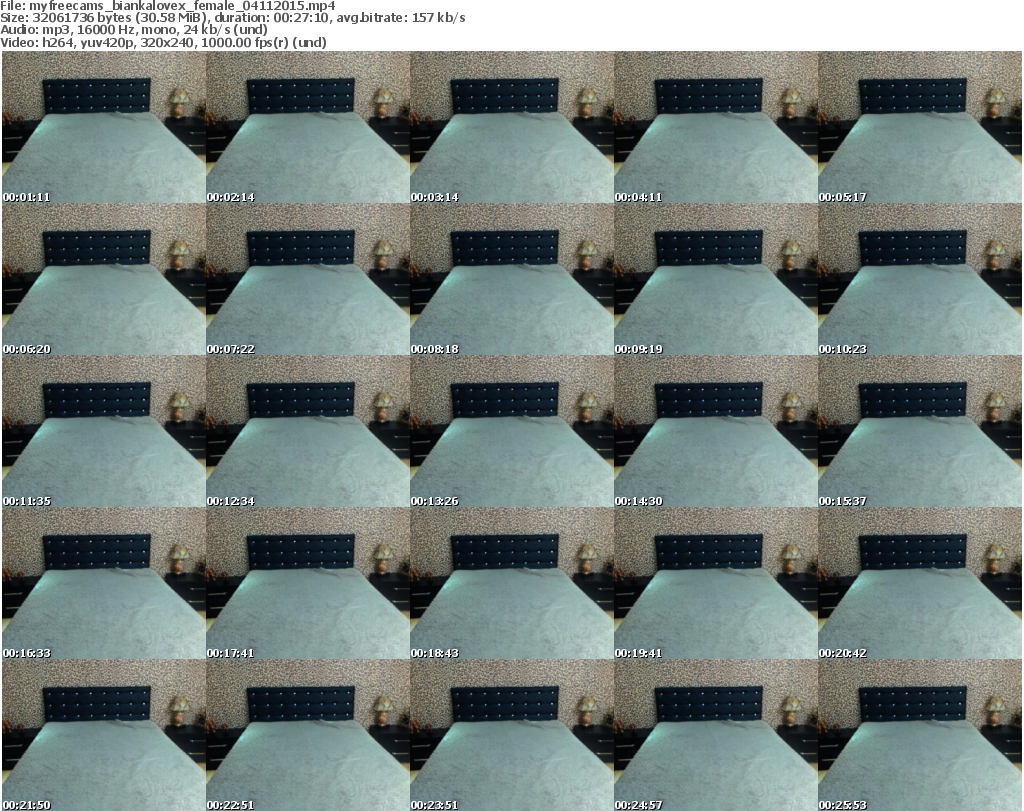The width and height of the screenshot is (1024, 811).
Task: Pick the thumbnail at 00:07:22
Action: [308, 279]
